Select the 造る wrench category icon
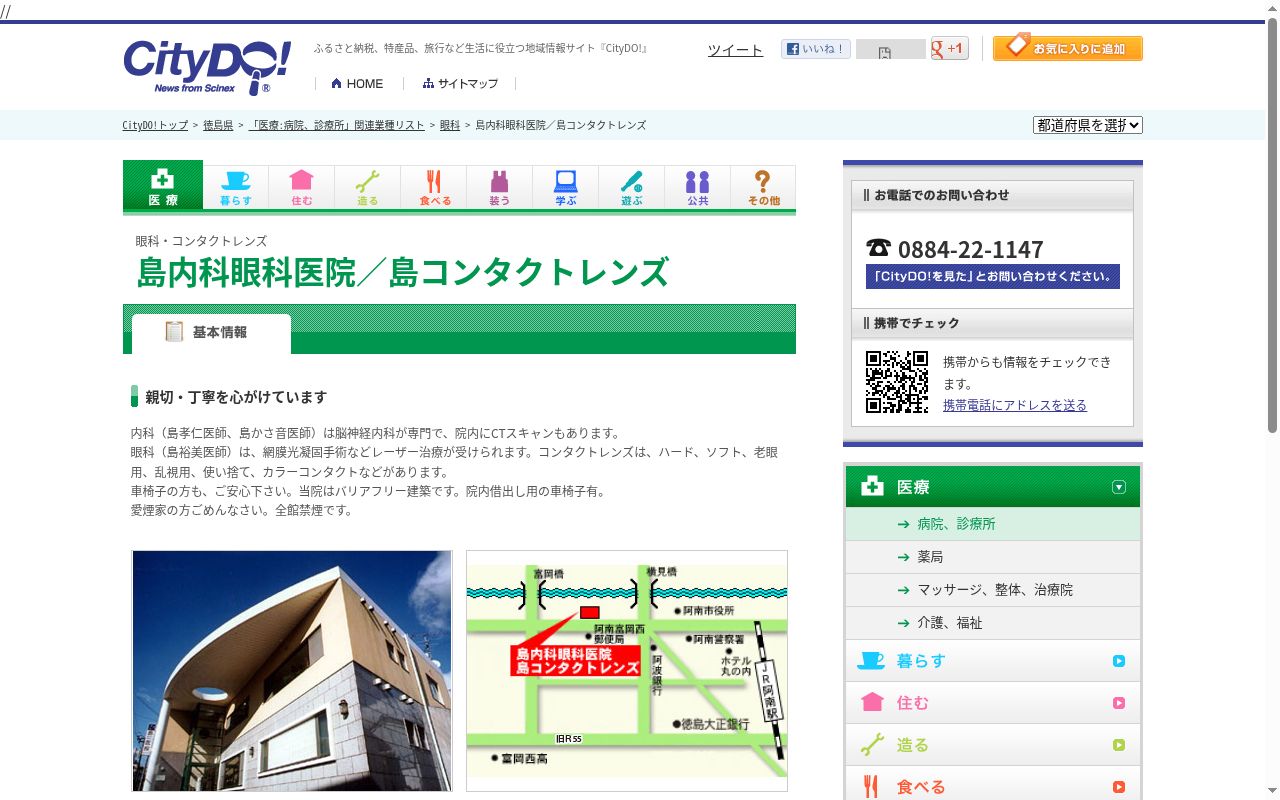This screenshot has height=800, width=1280. [368, 187]
